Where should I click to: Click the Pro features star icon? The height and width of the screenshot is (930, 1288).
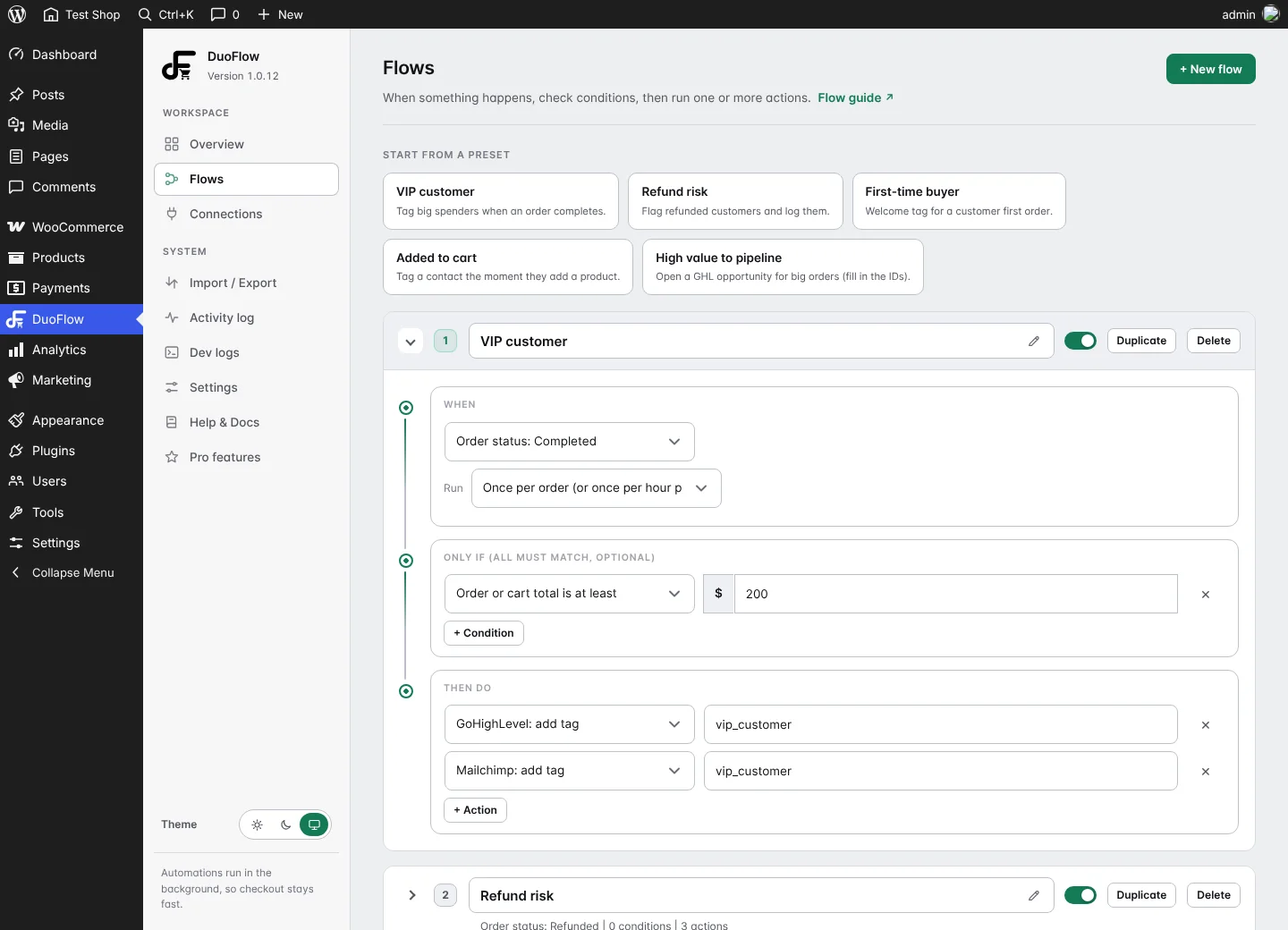[172, 457]
